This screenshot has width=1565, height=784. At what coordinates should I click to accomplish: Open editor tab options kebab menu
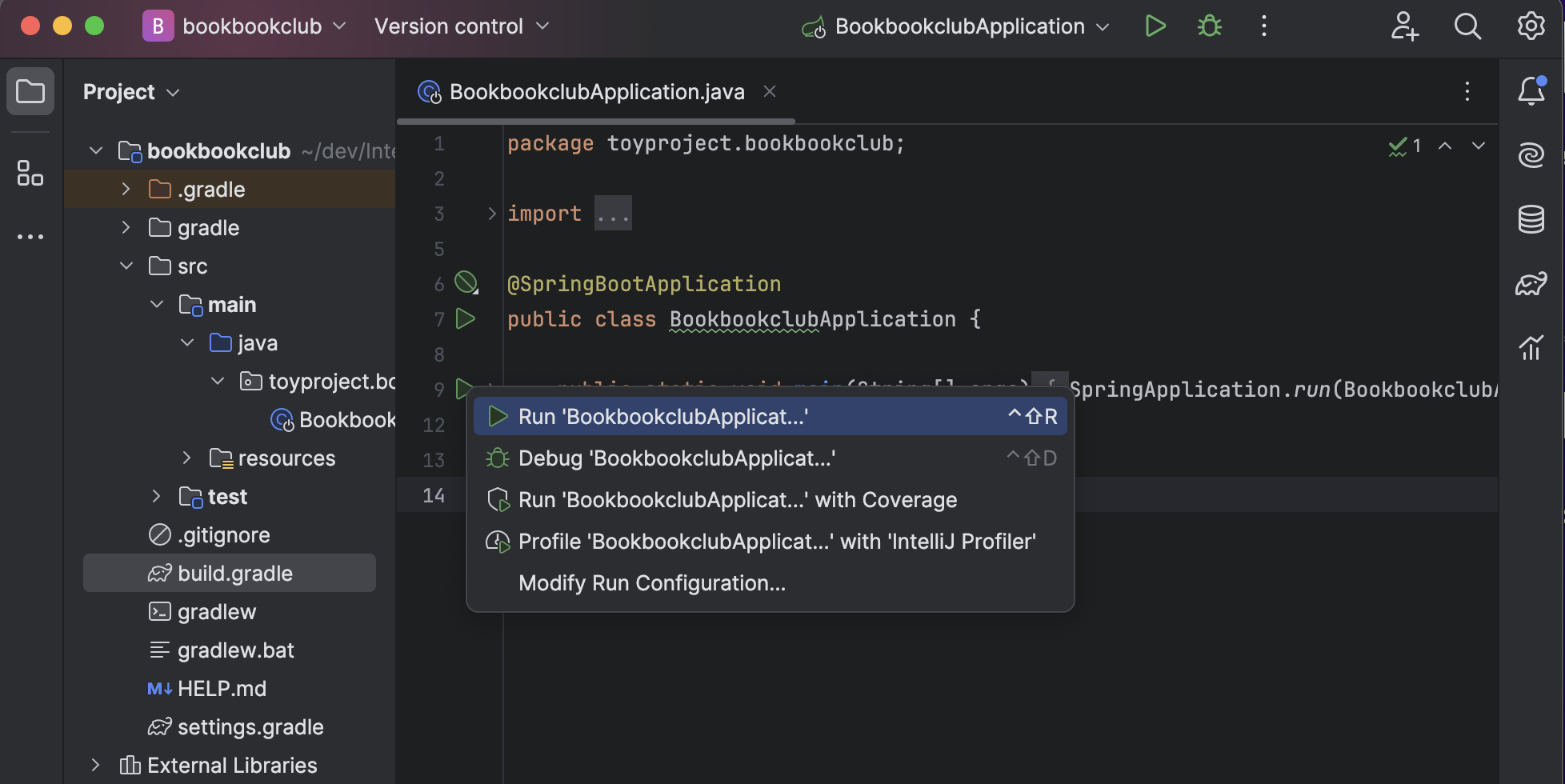tap(1467, 91)
